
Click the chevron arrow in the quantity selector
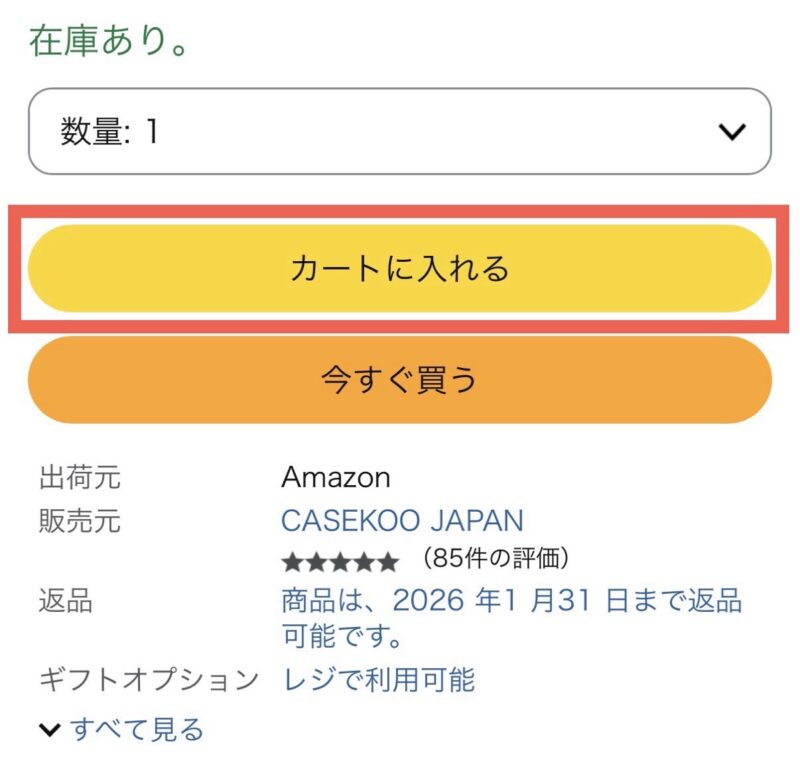(x=733, y=131)
